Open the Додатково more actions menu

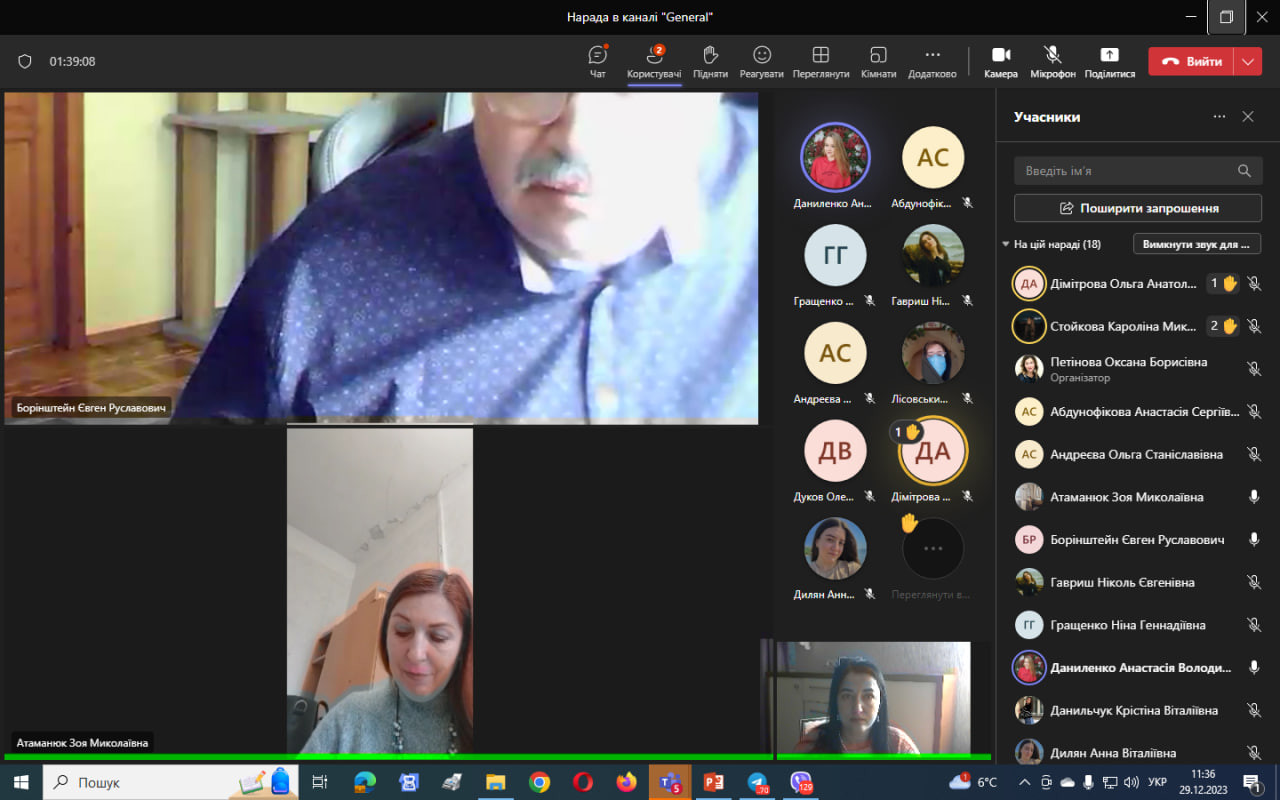point(932,62)
